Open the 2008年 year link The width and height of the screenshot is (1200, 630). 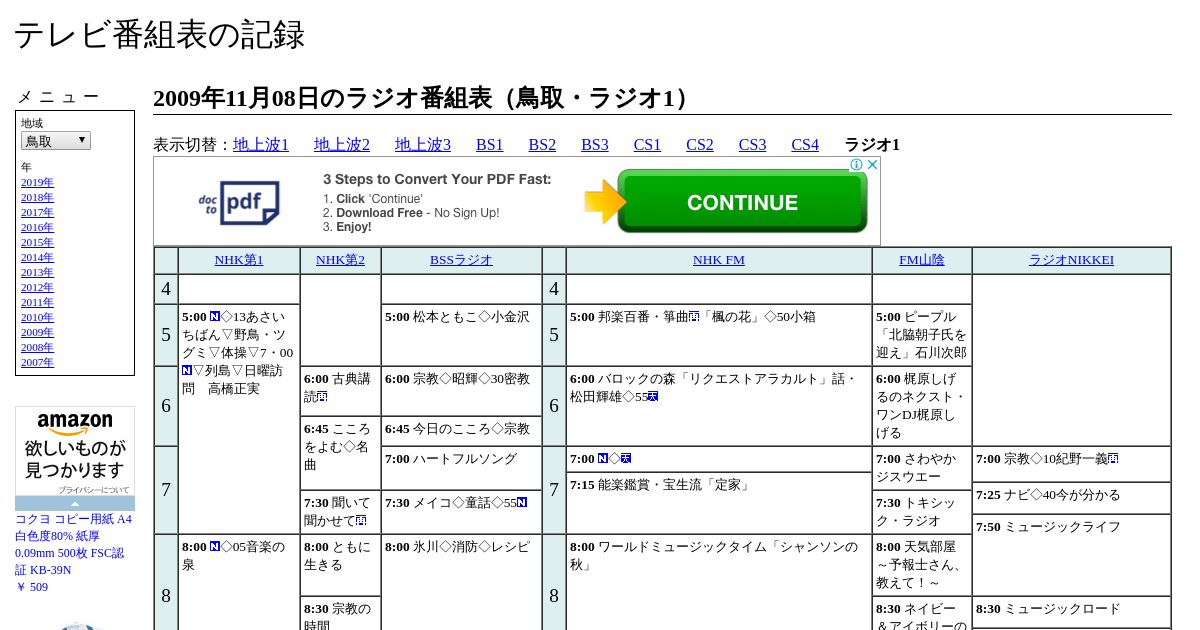point(38,347)
